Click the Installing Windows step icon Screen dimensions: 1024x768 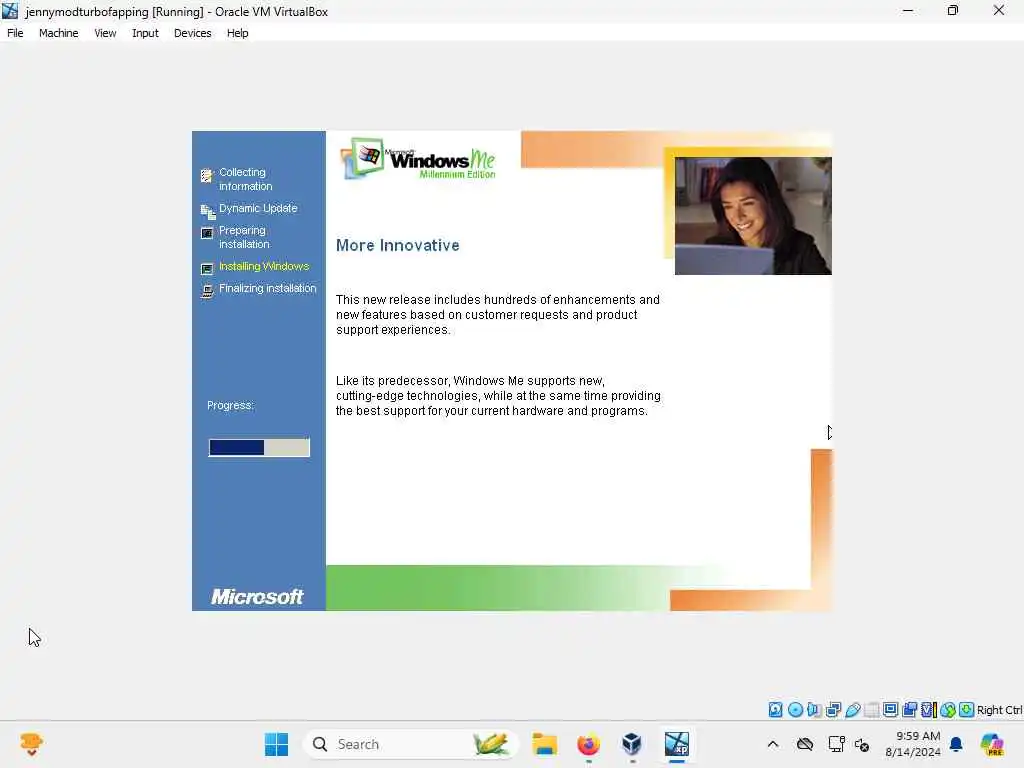(207, 268)
